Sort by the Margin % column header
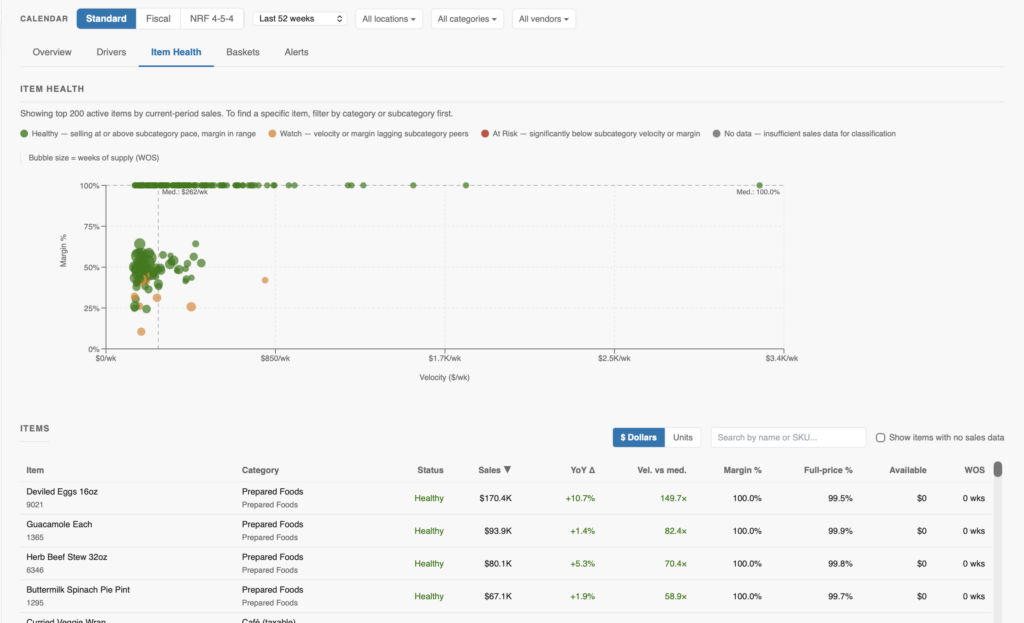Image resolution: width=1024 pixels, height=623 pixels. click(743, 470)
